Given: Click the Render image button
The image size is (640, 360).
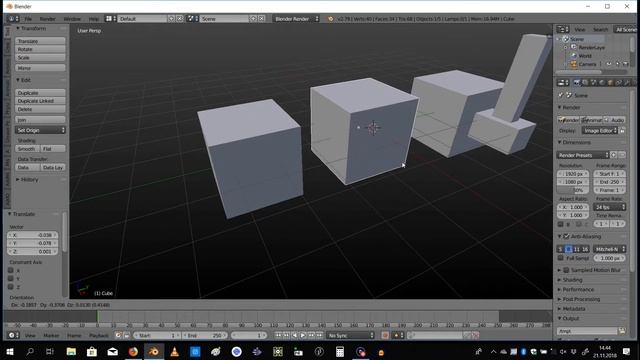Looking at the screenshot, I should click(568, 120).
